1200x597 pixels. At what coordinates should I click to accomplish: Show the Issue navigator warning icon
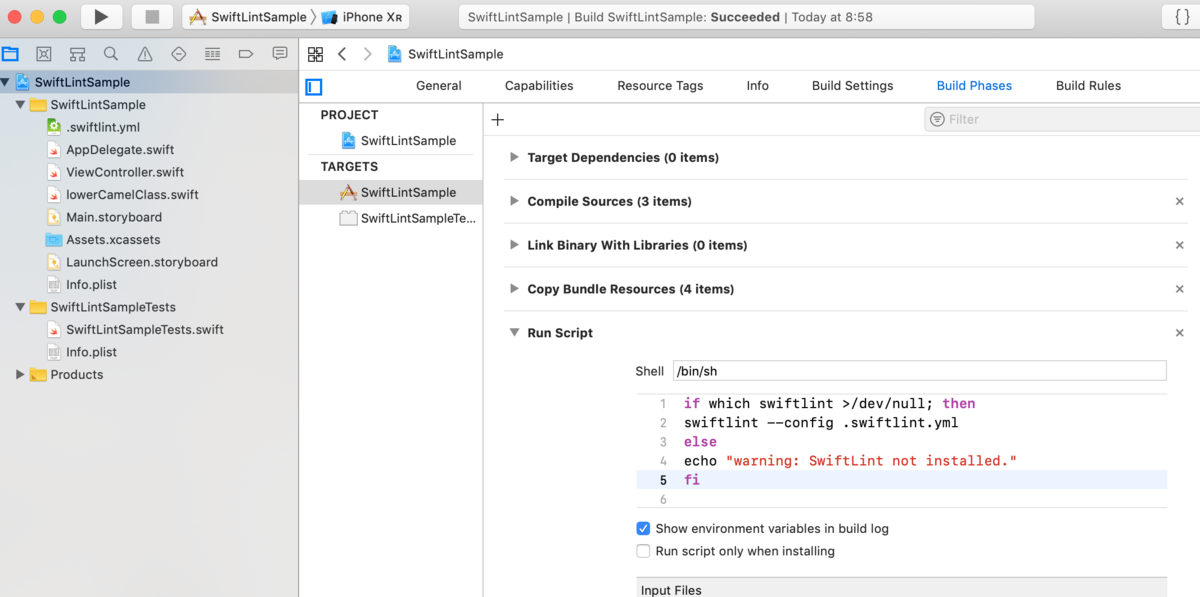145,54
